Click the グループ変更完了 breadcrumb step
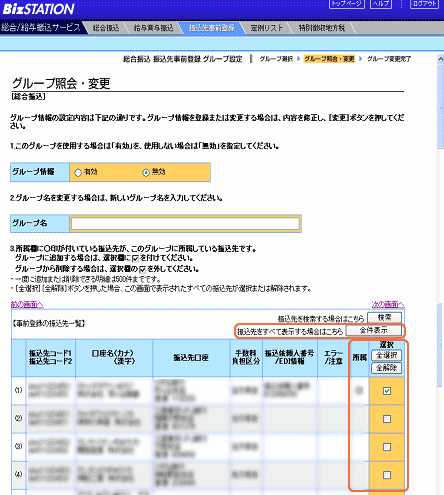The height and width of the screenshot is (495, 444). (x=389, y=59)
